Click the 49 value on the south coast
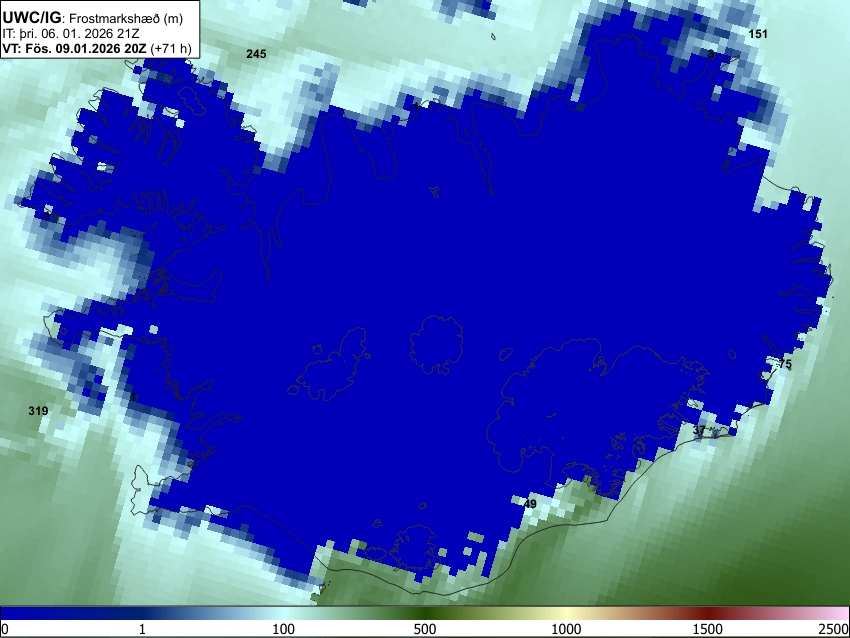This screenshot has height=638, width=850. [x=530, y=504]
